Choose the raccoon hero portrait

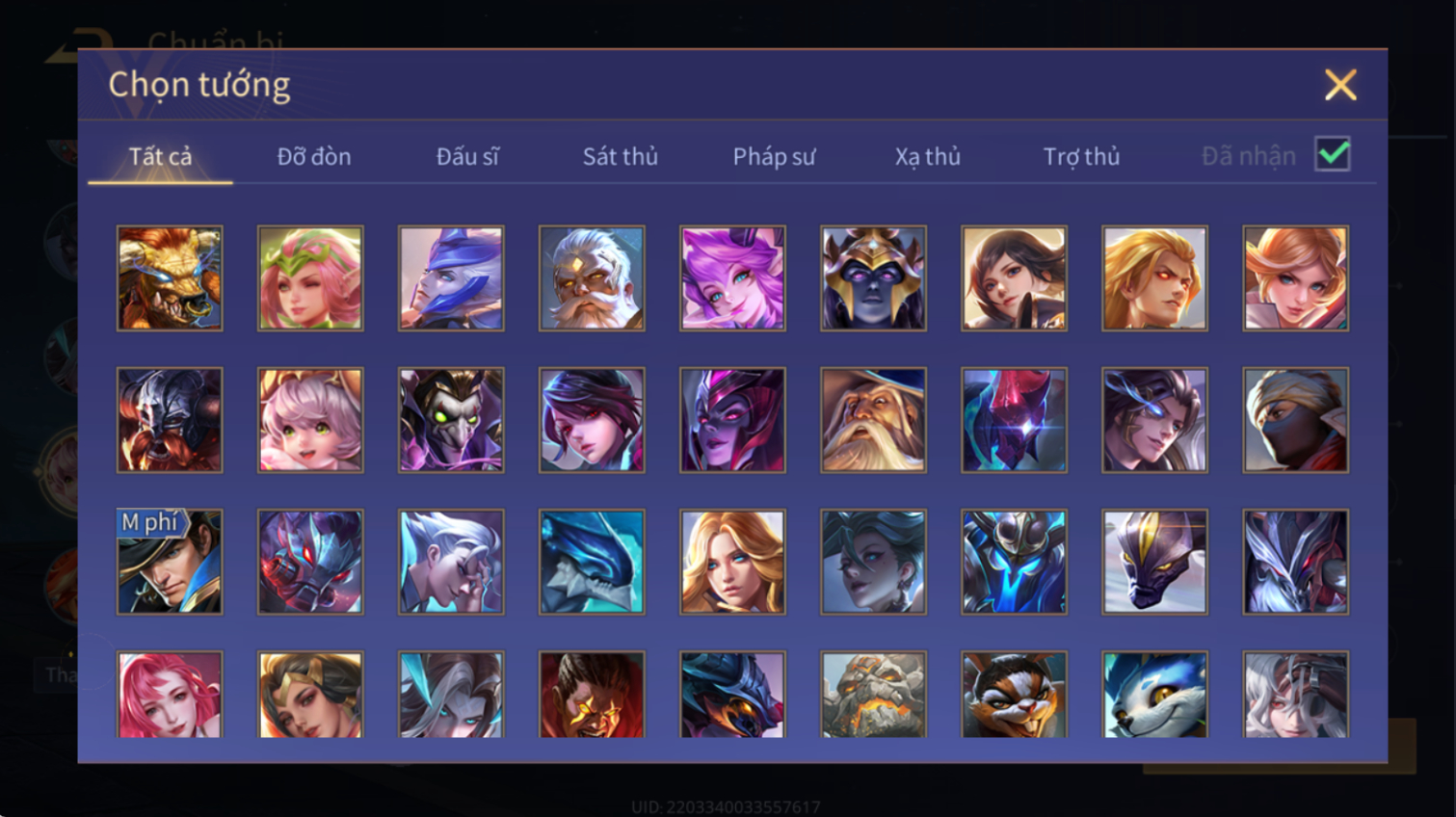(x=1014, y=695)
